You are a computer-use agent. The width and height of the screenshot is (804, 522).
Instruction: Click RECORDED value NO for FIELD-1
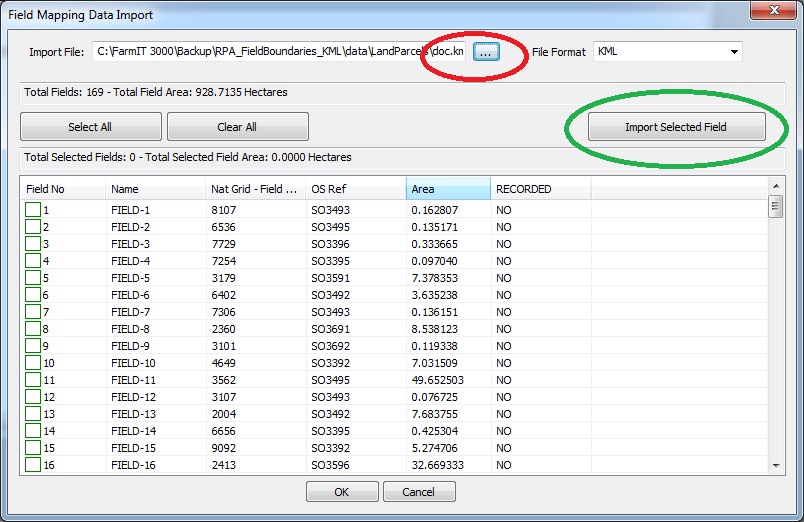(x=504, y=210)
